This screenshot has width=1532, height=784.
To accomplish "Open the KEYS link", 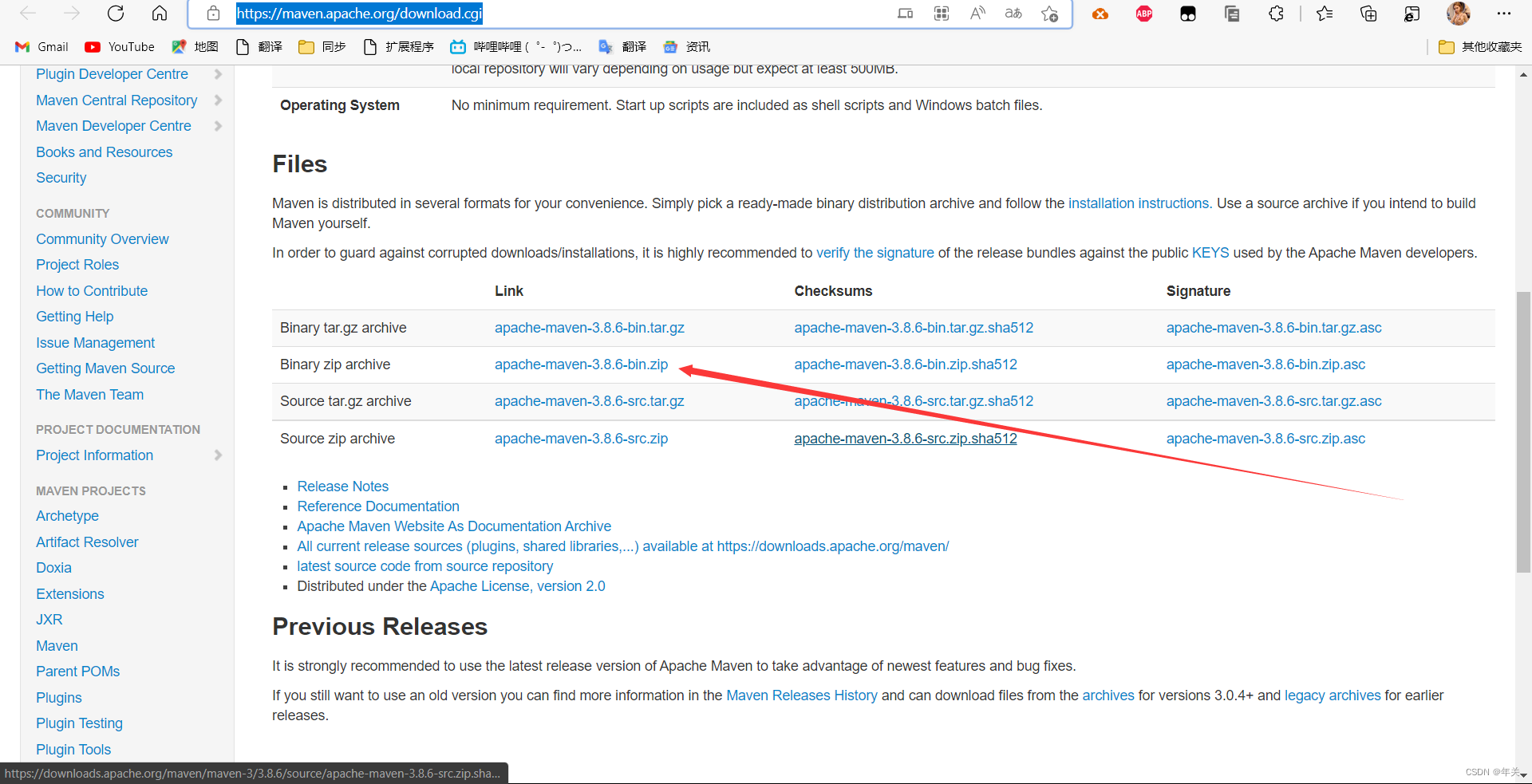I will tap(1210, 253).
